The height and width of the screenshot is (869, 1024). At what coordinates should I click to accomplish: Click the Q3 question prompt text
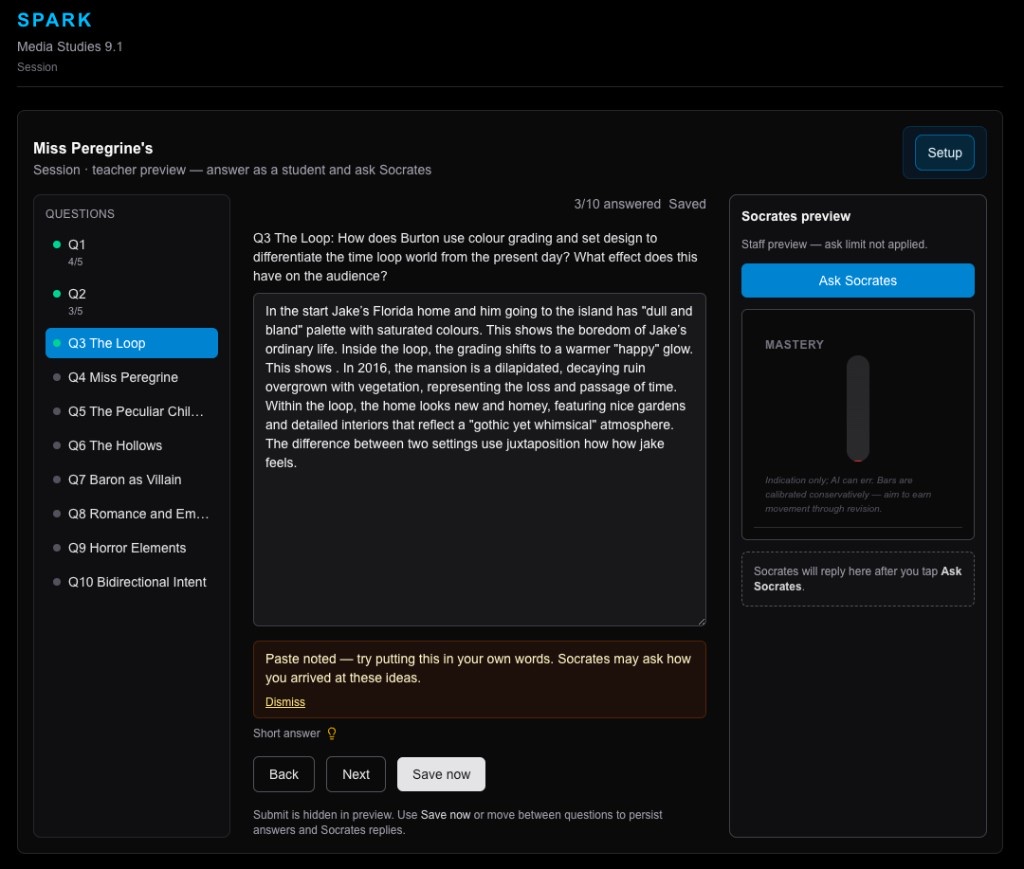pos(475,257)
